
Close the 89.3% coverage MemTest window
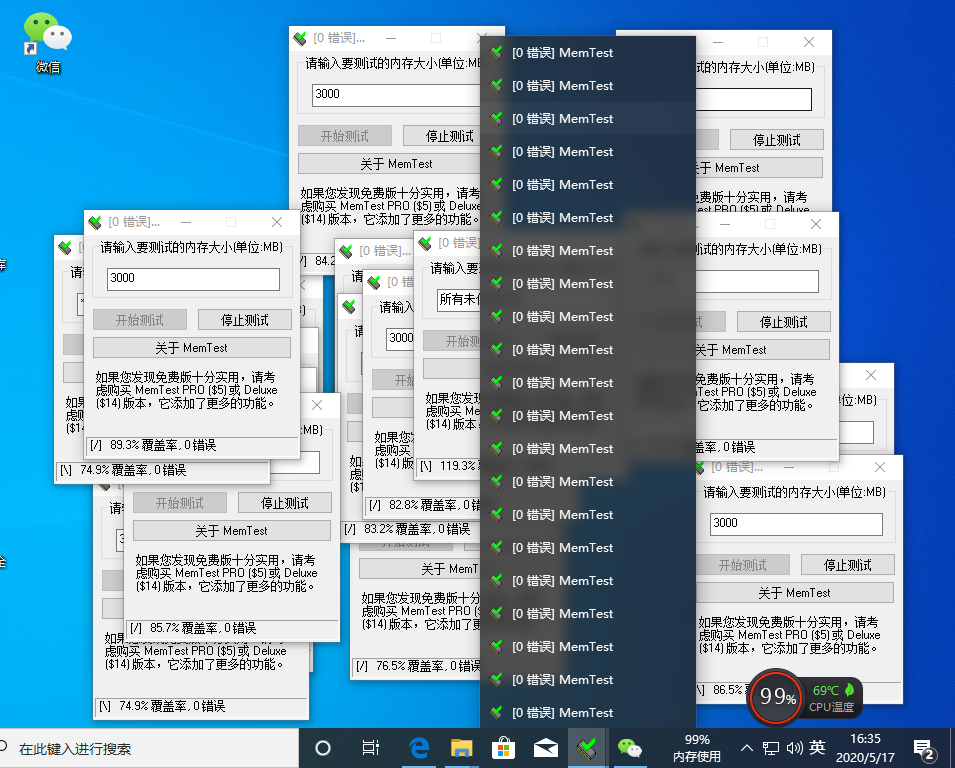point(277,222)
